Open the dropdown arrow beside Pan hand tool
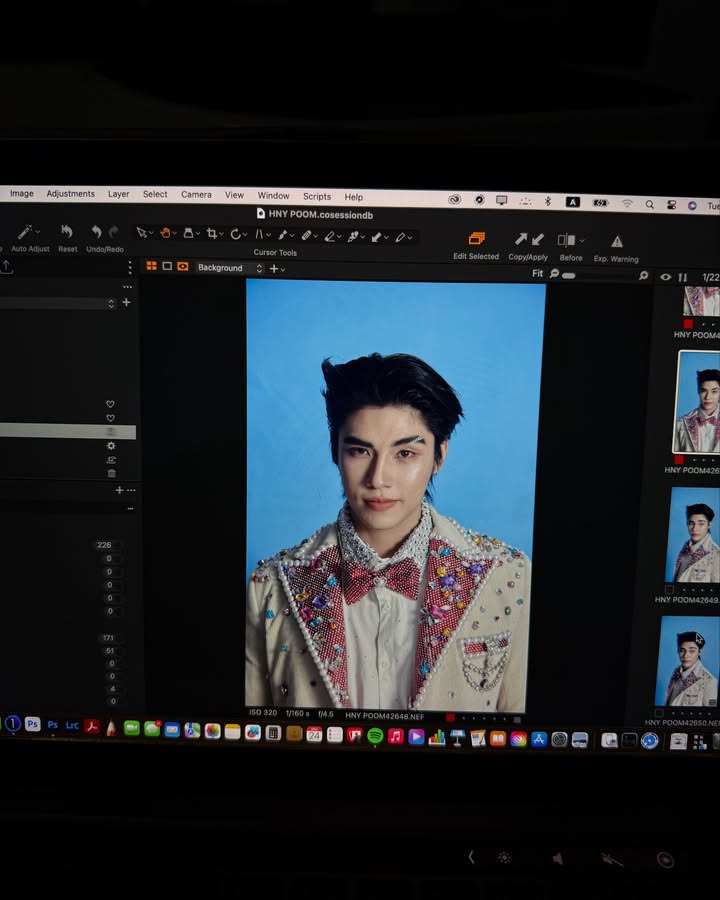 [x=175, y=234]
